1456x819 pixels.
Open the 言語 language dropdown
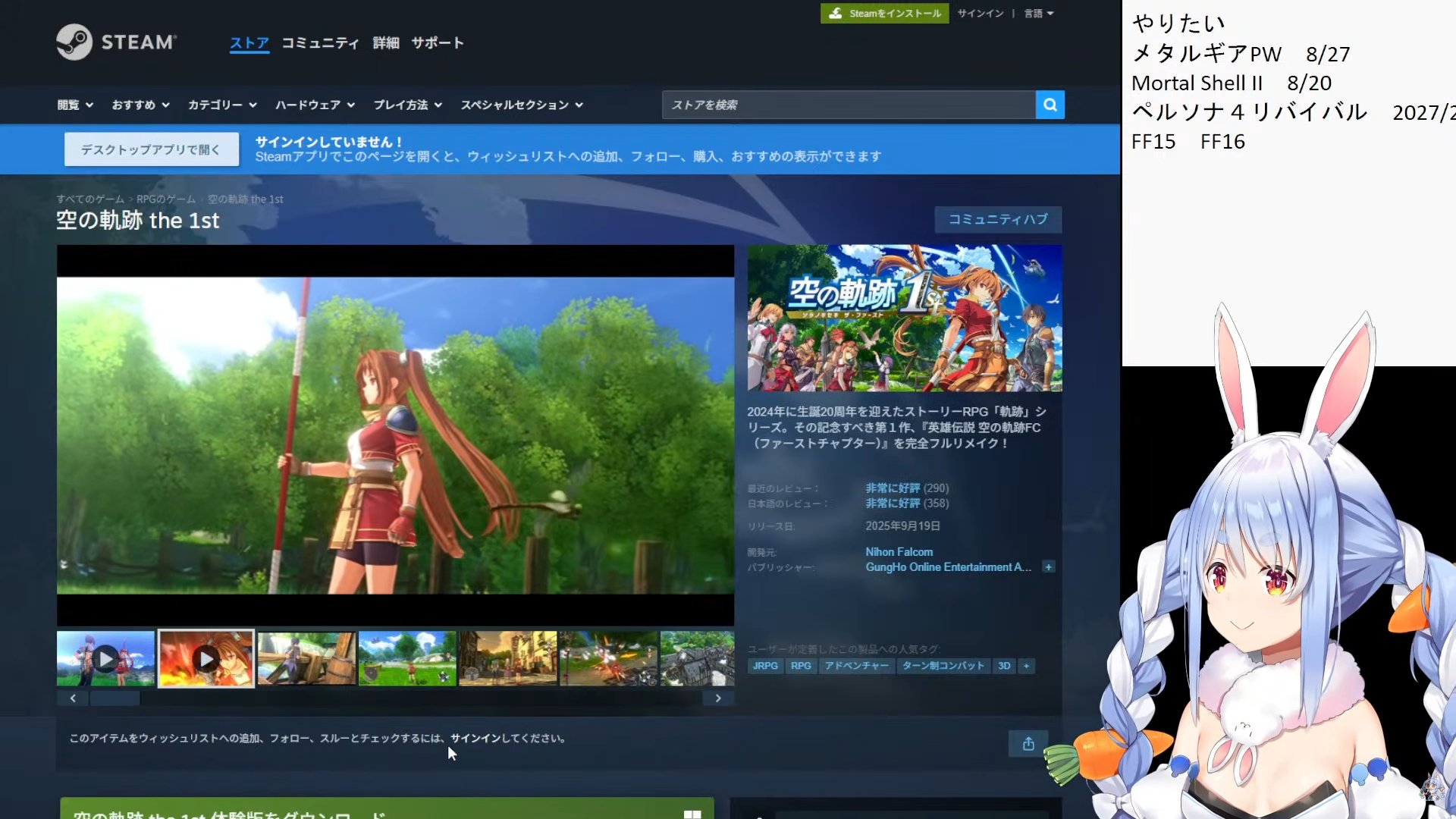[1038, 14]
